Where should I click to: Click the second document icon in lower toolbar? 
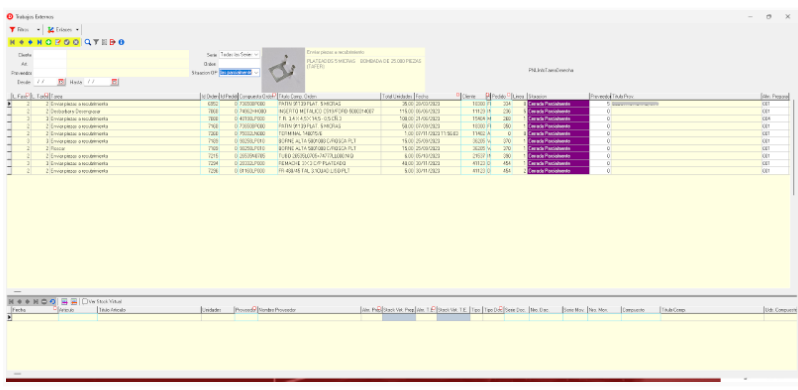tap(74, 301)
